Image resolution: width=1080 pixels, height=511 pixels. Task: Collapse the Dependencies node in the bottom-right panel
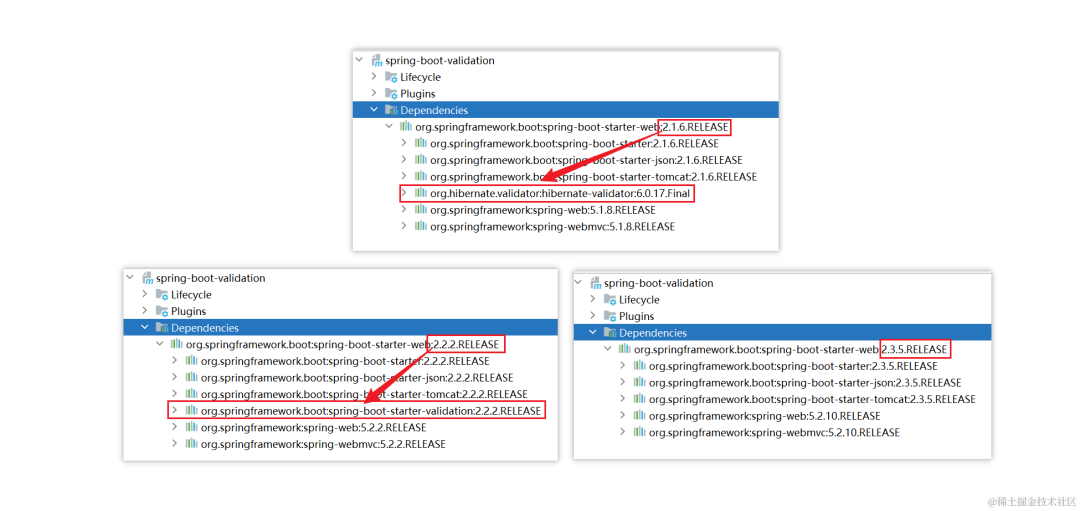point(592,333)
